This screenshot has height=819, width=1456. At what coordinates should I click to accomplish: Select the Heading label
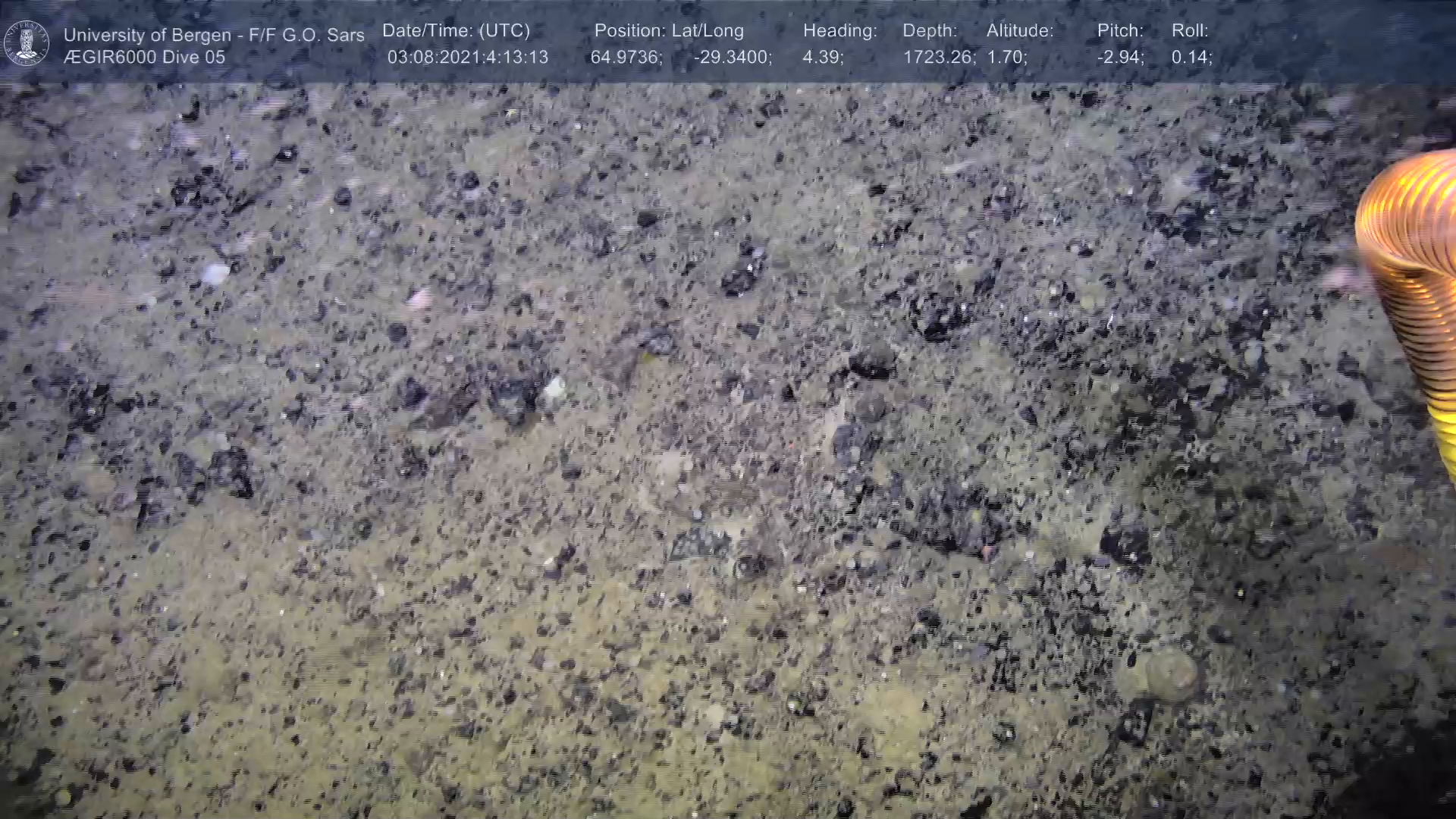[x=839, y=31]
